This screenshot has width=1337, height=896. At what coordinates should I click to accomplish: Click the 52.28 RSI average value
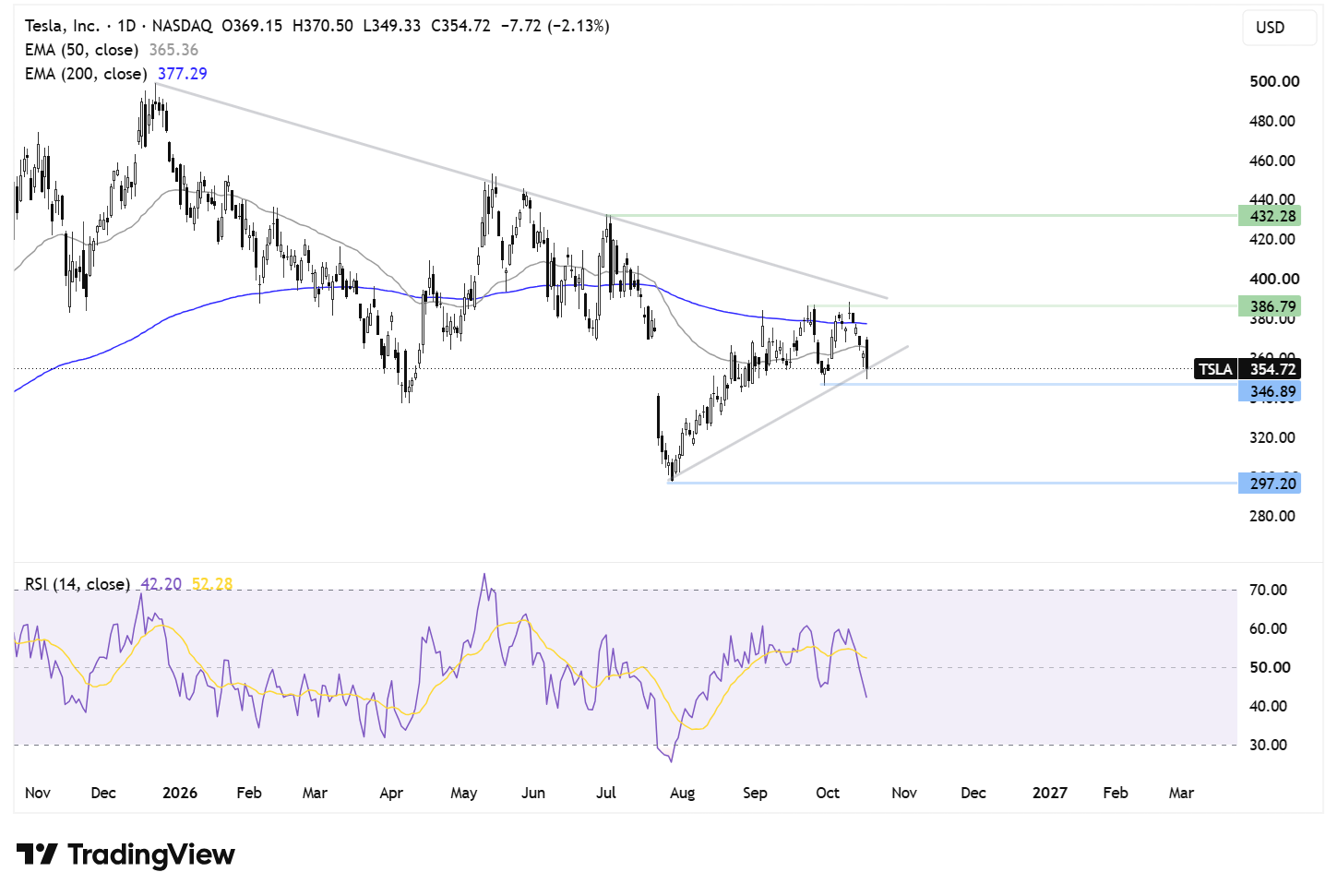point(212,584)
